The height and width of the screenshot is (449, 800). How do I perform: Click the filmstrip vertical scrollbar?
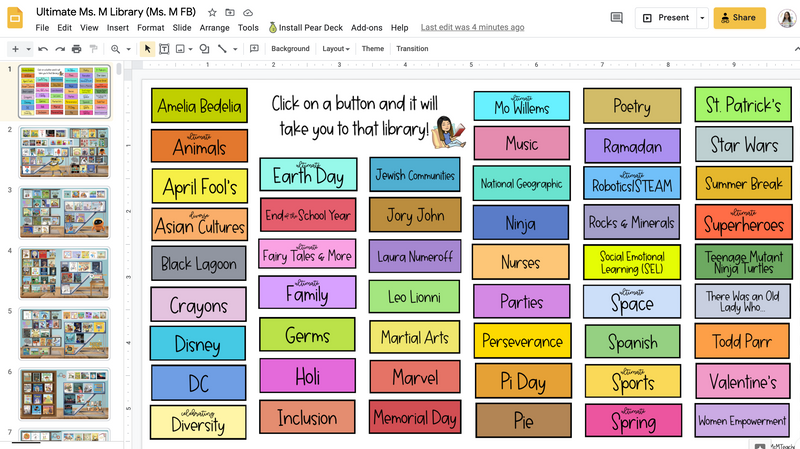coord(119,69)
